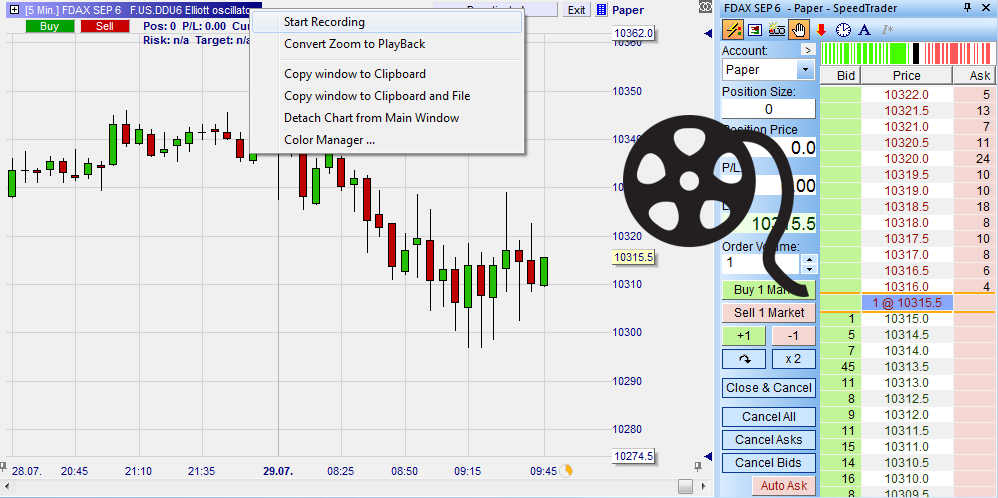Click the blue triangle beside 10362.0

click(x=708, y=34)
